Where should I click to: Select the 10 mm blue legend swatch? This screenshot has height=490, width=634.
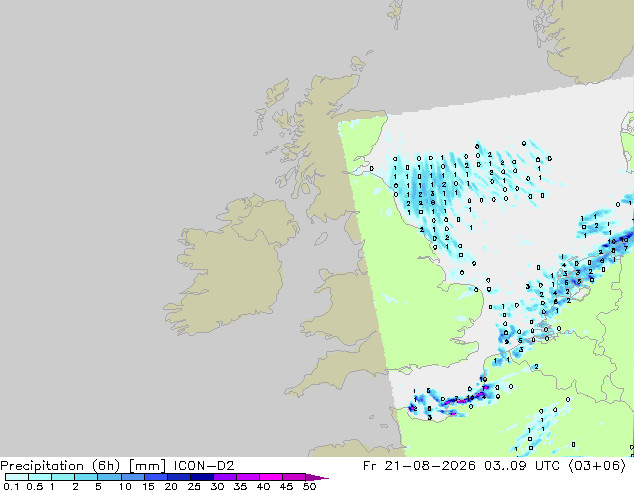133,477
